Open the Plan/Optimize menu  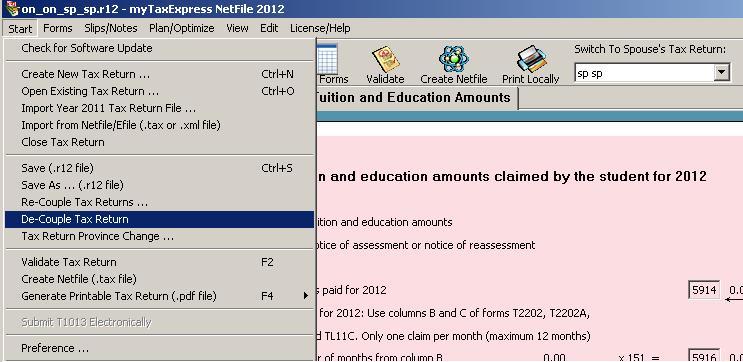(182, 28)
